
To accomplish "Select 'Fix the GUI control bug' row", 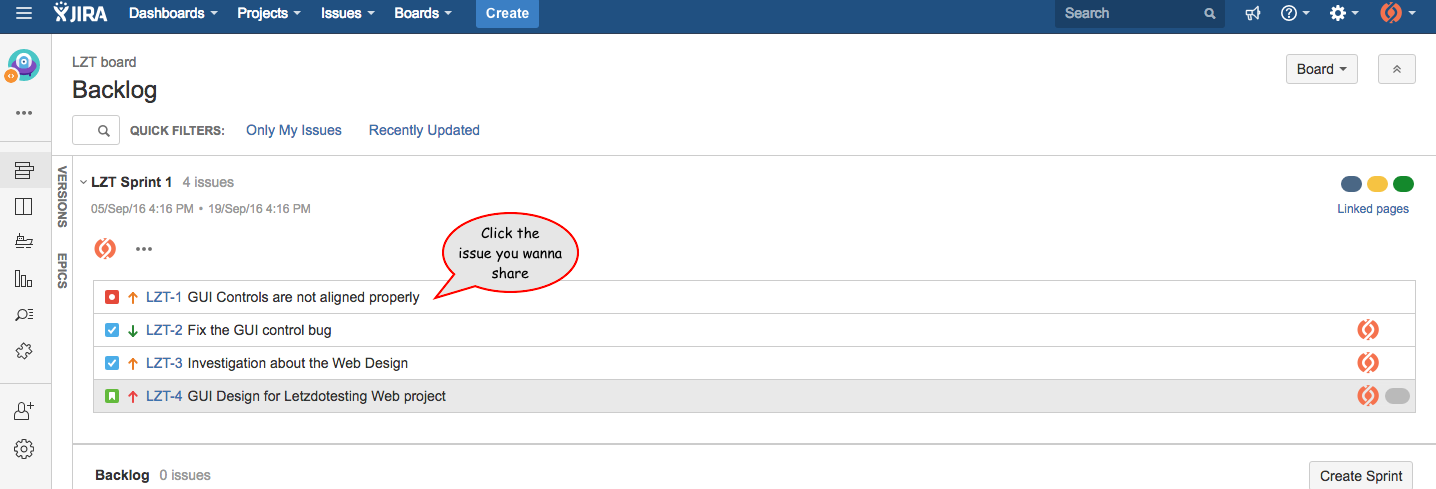I will tap(754, 330).
